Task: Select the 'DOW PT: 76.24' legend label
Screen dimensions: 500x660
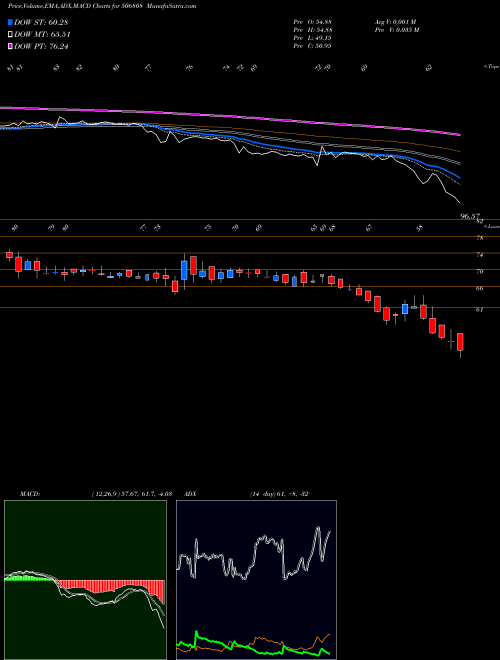Action: point(41,46)
